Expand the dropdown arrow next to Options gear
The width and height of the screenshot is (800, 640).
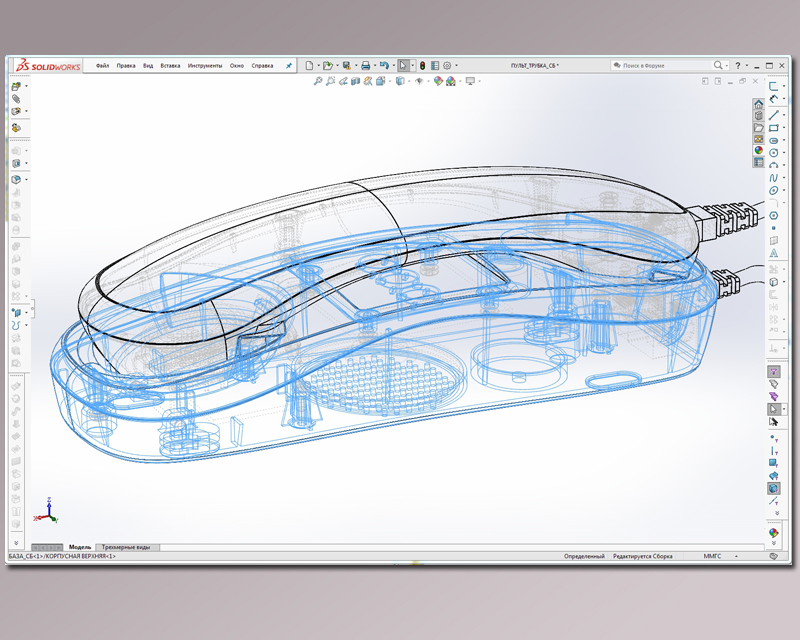pos(456,65)
